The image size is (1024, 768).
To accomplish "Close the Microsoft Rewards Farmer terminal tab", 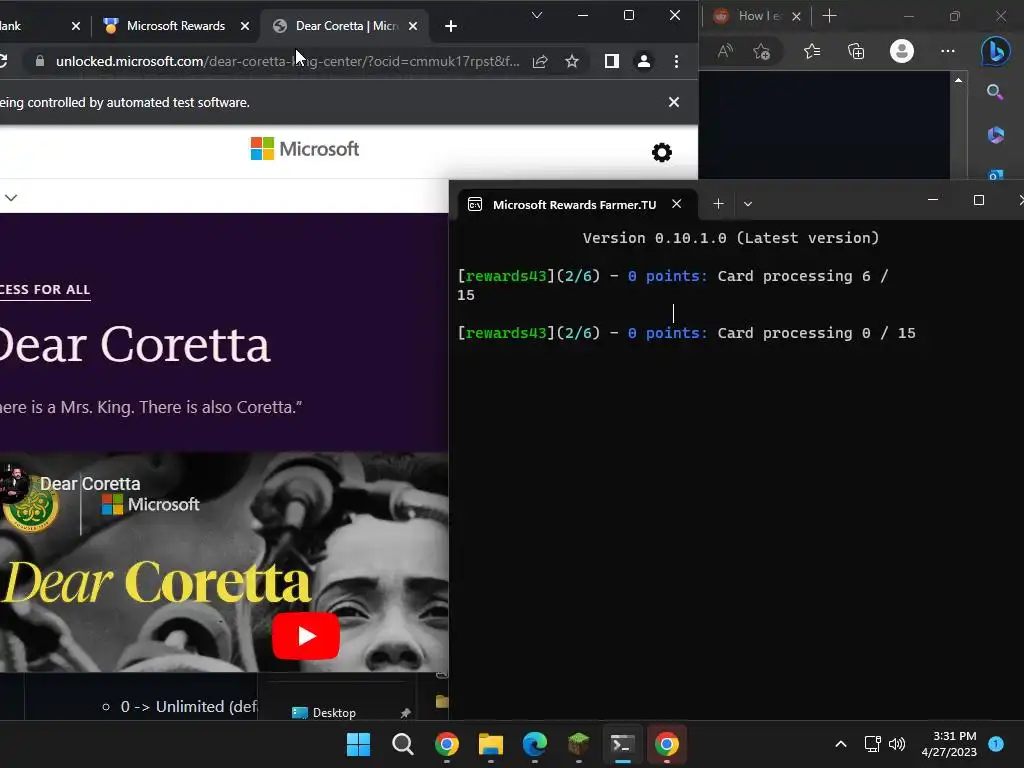I will (677, 204).
